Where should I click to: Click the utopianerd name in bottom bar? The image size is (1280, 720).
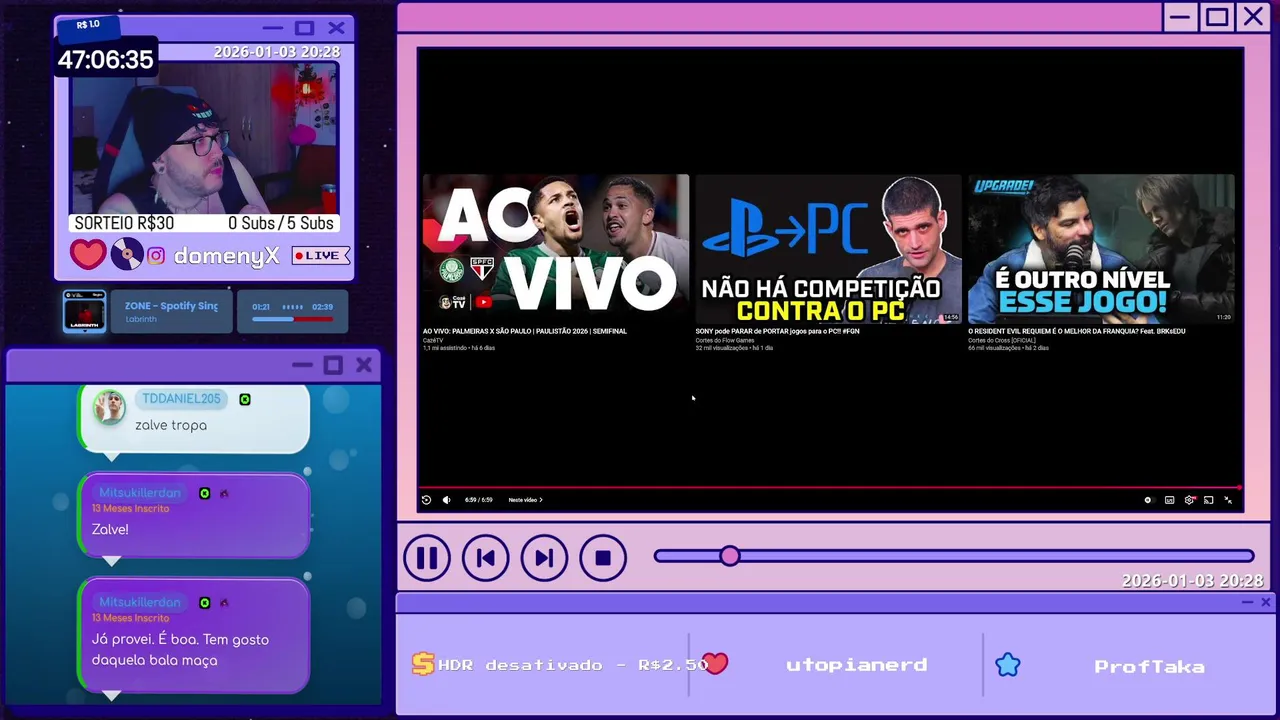tap(856, 665)
